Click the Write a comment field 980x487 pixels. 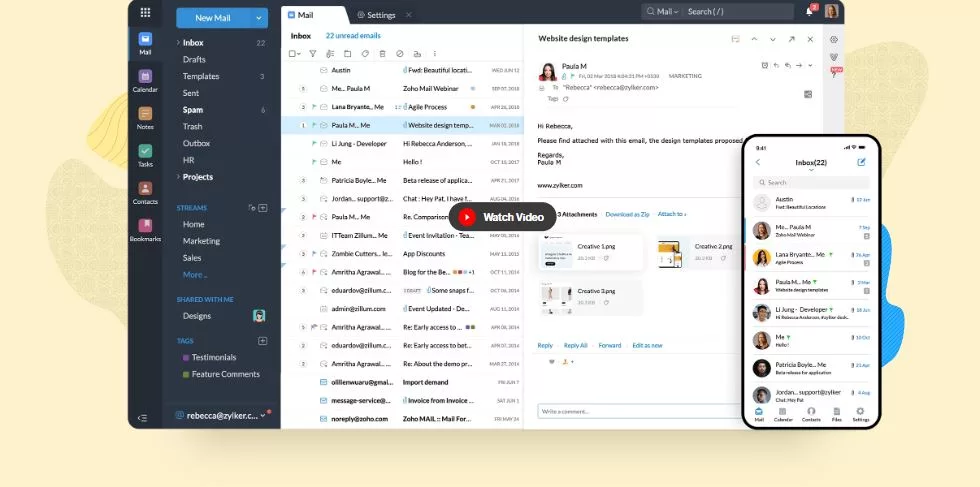[x=639, y=411]
